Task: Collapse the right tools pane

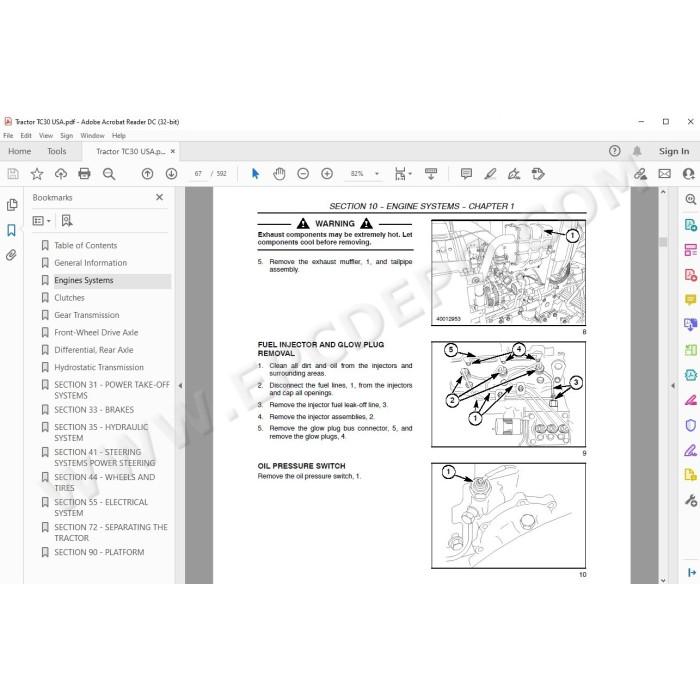Action: pyautogui.click(x=673, y=385)
